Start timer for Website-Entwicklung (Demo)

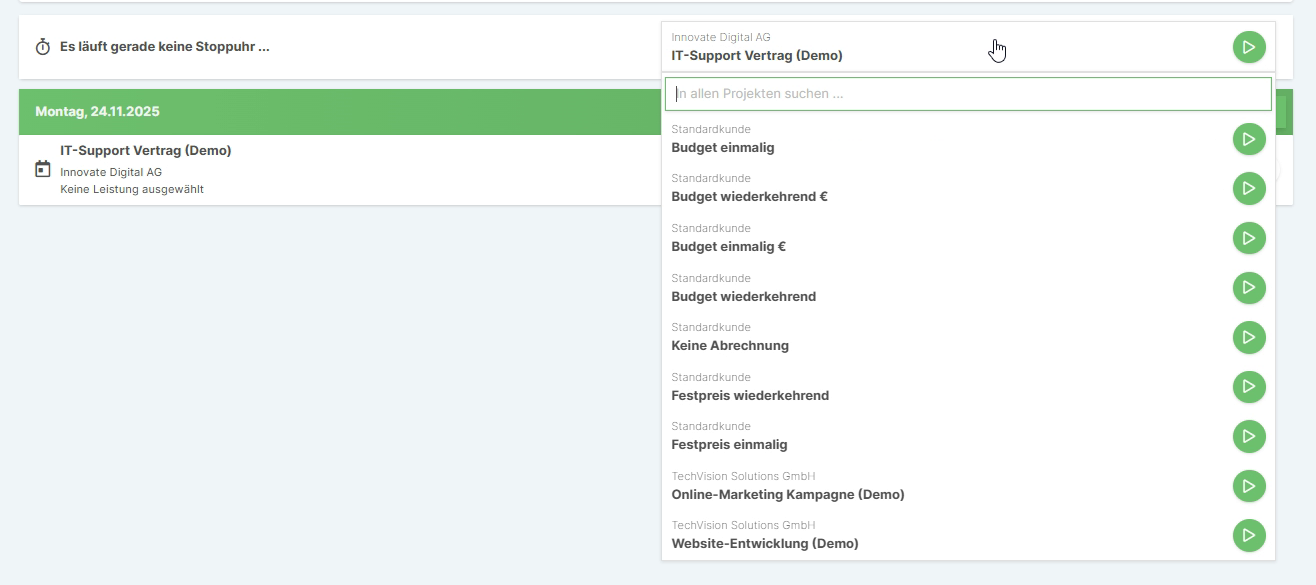coord(1249,535)
